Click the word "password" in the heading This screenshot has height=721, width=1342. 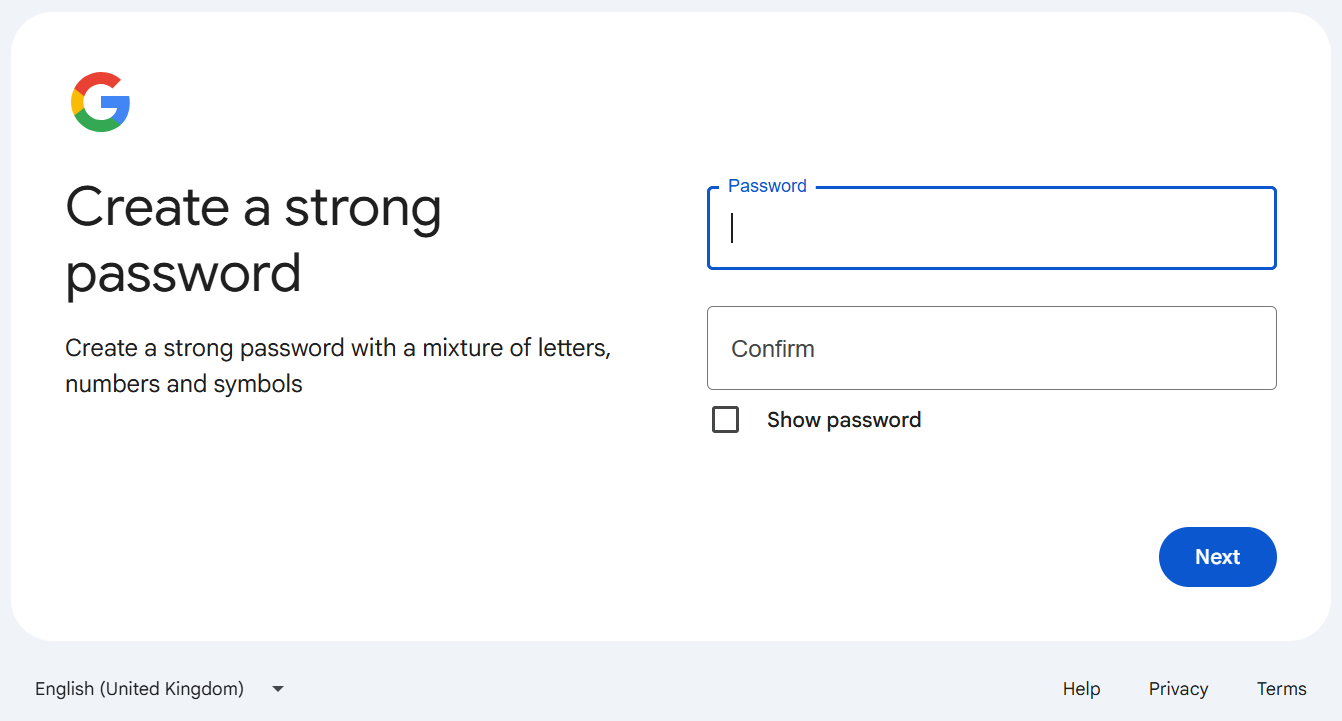pos(183,273)
